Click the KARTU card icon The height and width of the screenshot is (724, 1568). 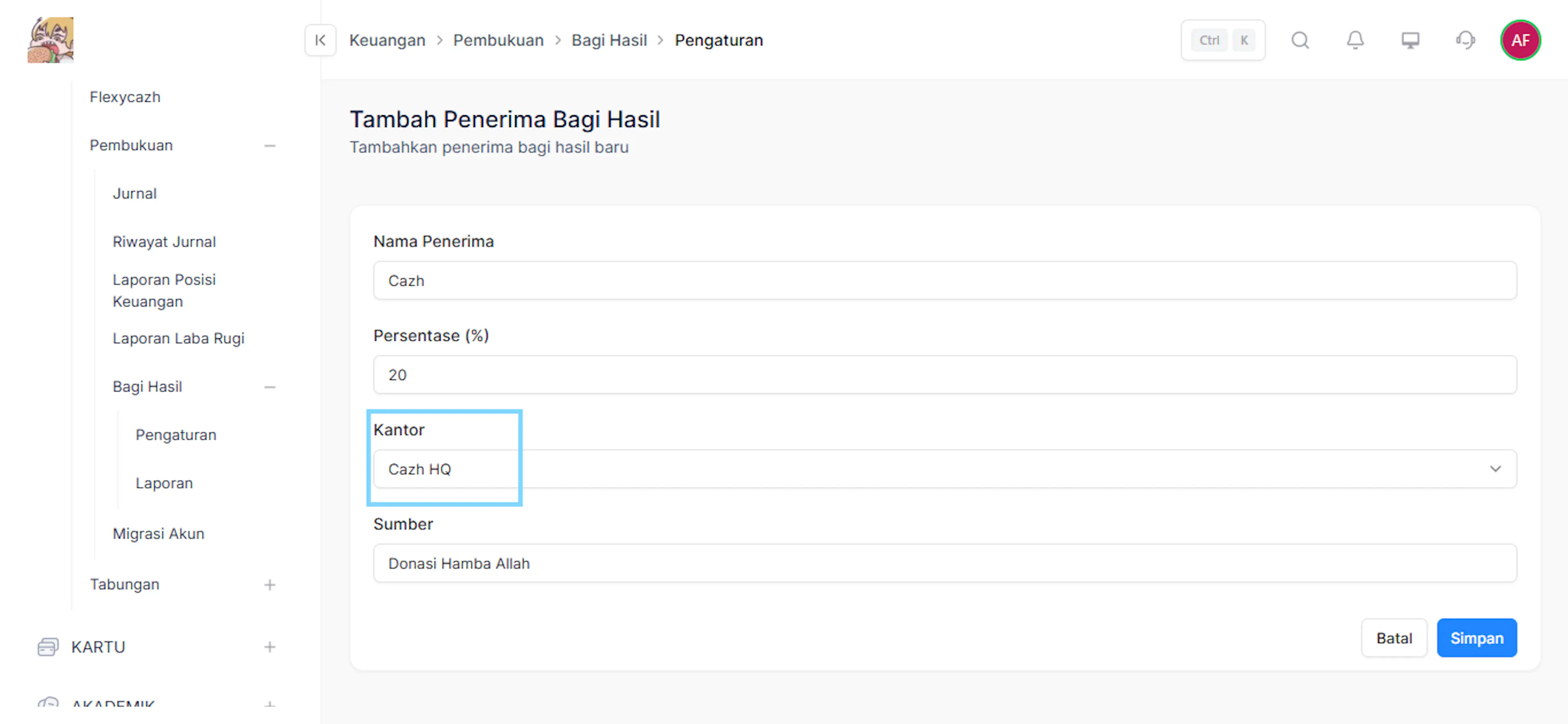point(47,647)
